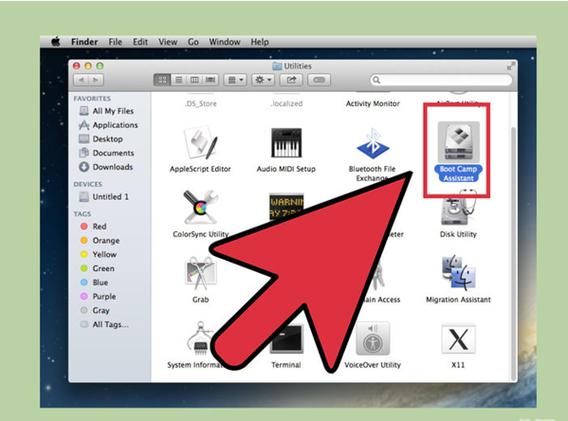Viewport: 568px width, 421px height.
Task: Switch to column view in toolbar
Action: point(195,80)
